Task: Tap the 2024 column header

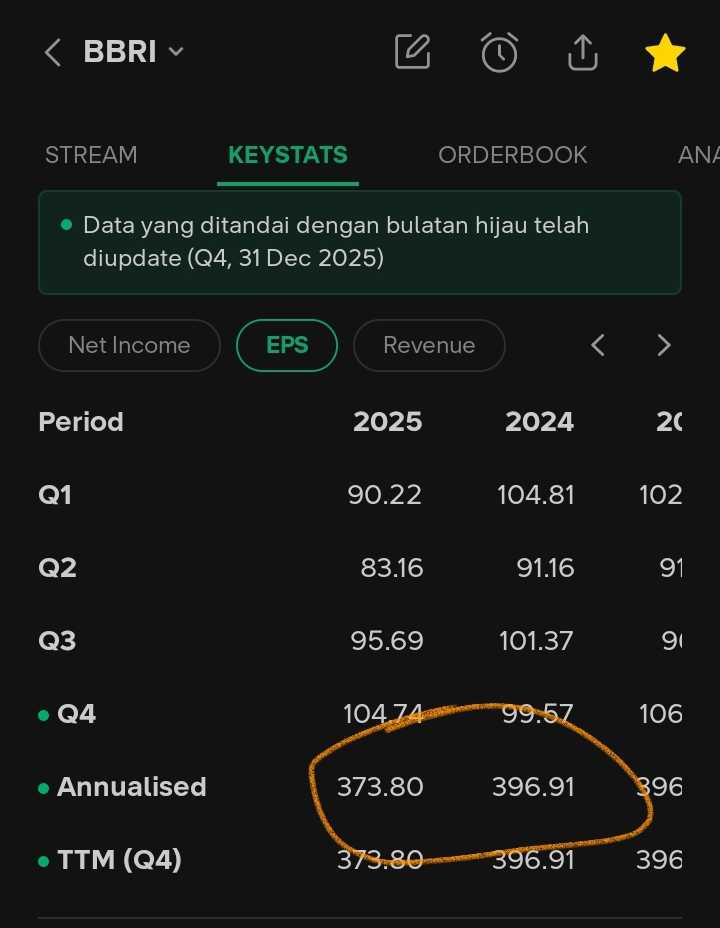Action: click(x=539, y=422)
